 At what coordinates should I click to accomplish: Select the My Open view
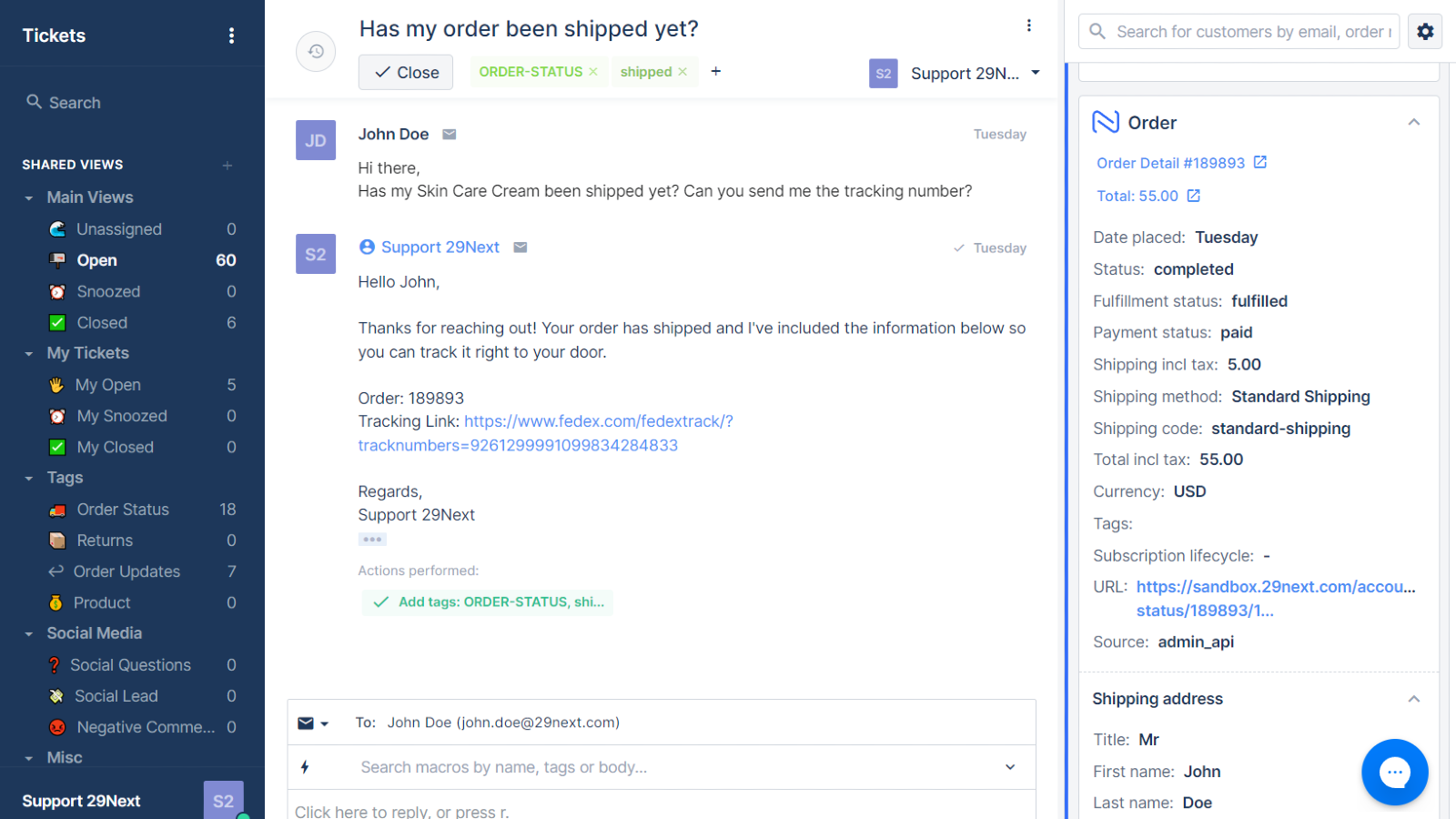tap(107, 384)
